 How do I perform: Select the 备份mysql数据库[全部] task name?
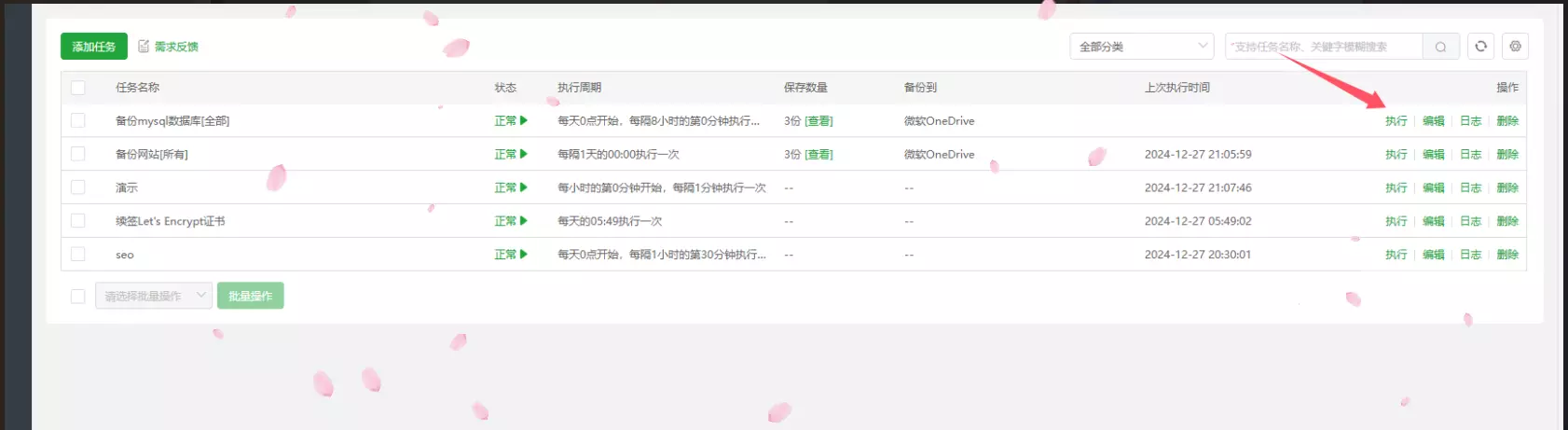[172, 121]
